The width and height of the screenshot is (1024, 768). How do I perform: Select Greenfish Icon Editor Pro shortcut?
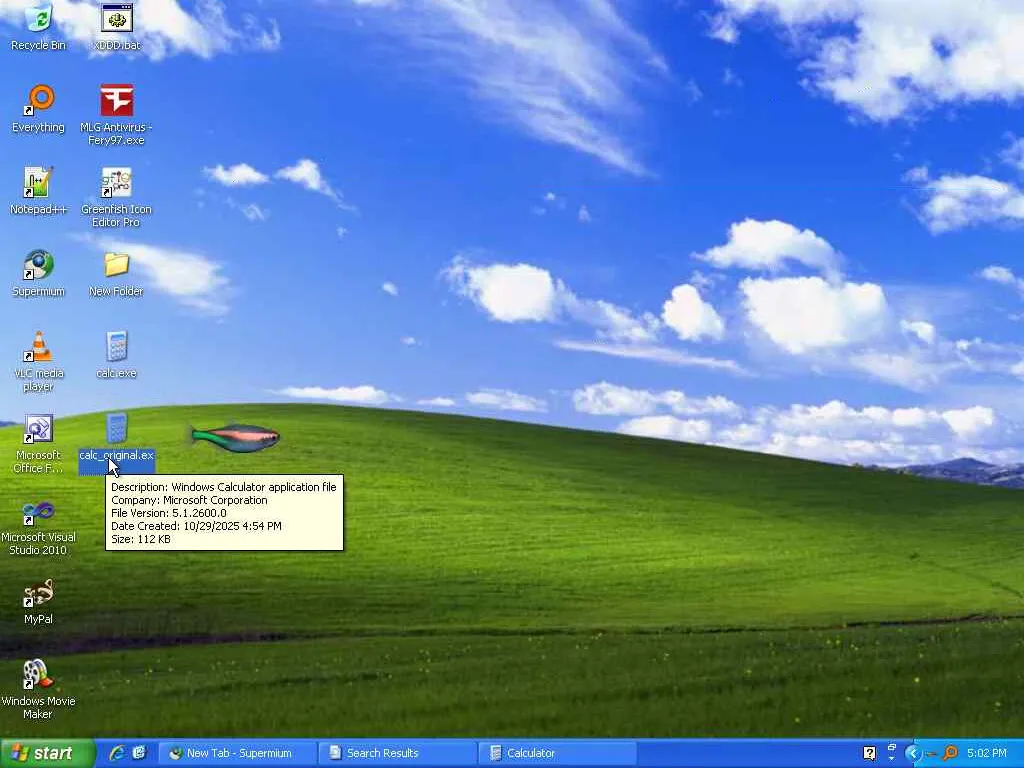[116, 182]
